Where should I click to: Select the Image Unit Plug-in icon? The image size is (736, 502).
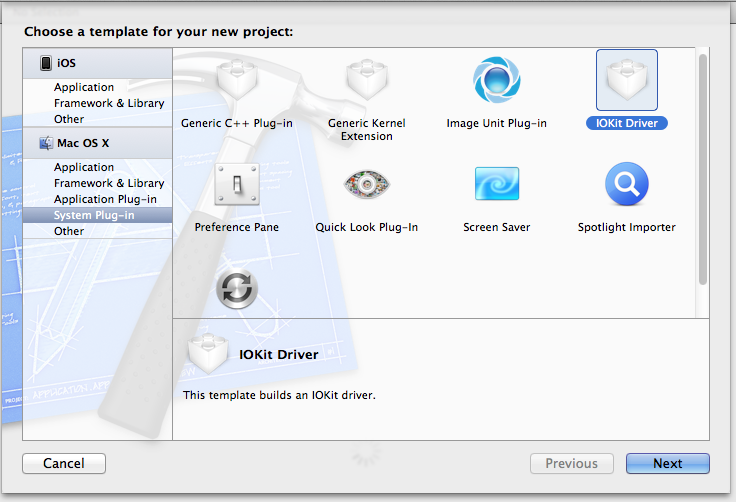click(x=496, y=82)
